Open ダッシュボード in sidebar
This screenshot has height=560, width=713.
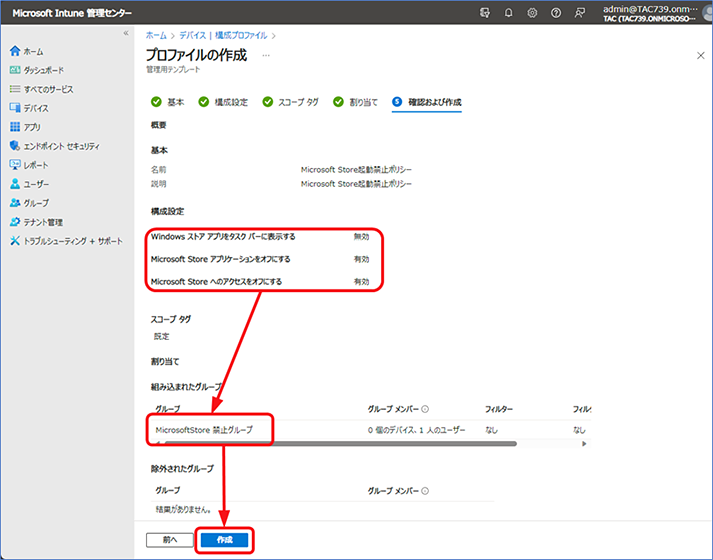[x=36, y=70]
